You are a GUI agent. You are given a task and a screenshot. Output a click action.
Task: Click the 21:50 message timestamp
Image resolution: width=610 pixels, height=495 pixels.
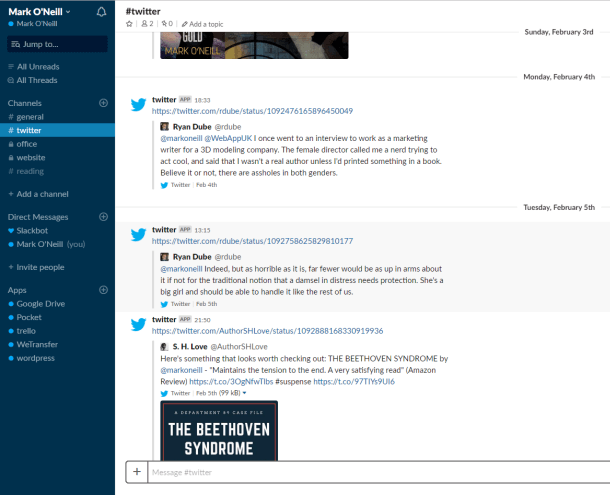(202, 320)
